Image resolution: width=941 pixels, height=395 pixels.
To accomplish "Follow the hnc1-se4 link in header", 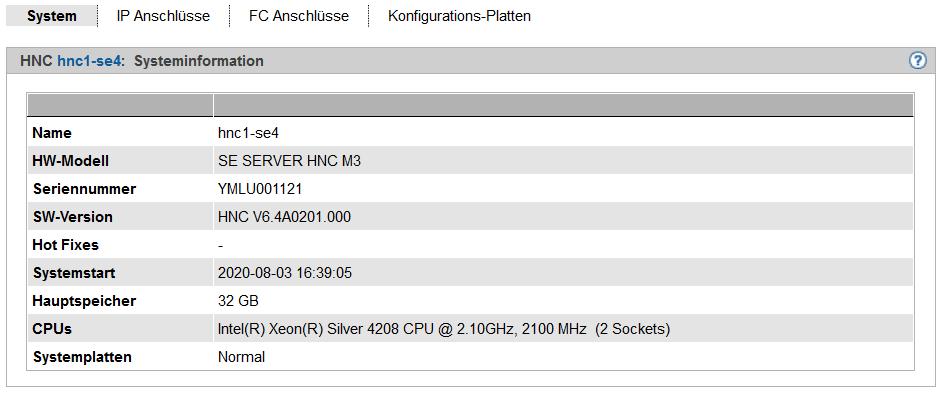I will 90,61.
